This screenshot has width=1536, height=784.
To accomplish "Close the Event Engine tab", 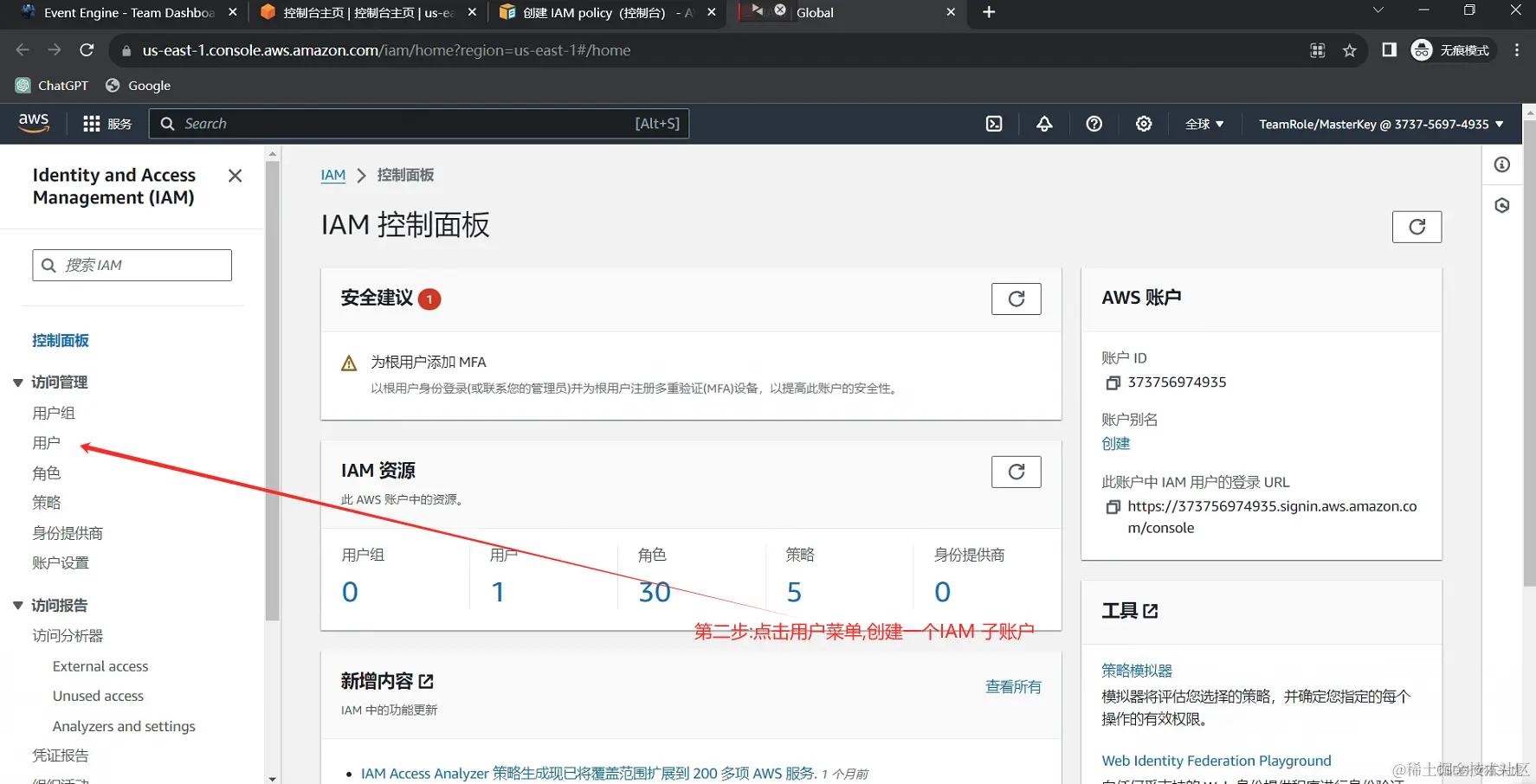I will 232,12.
